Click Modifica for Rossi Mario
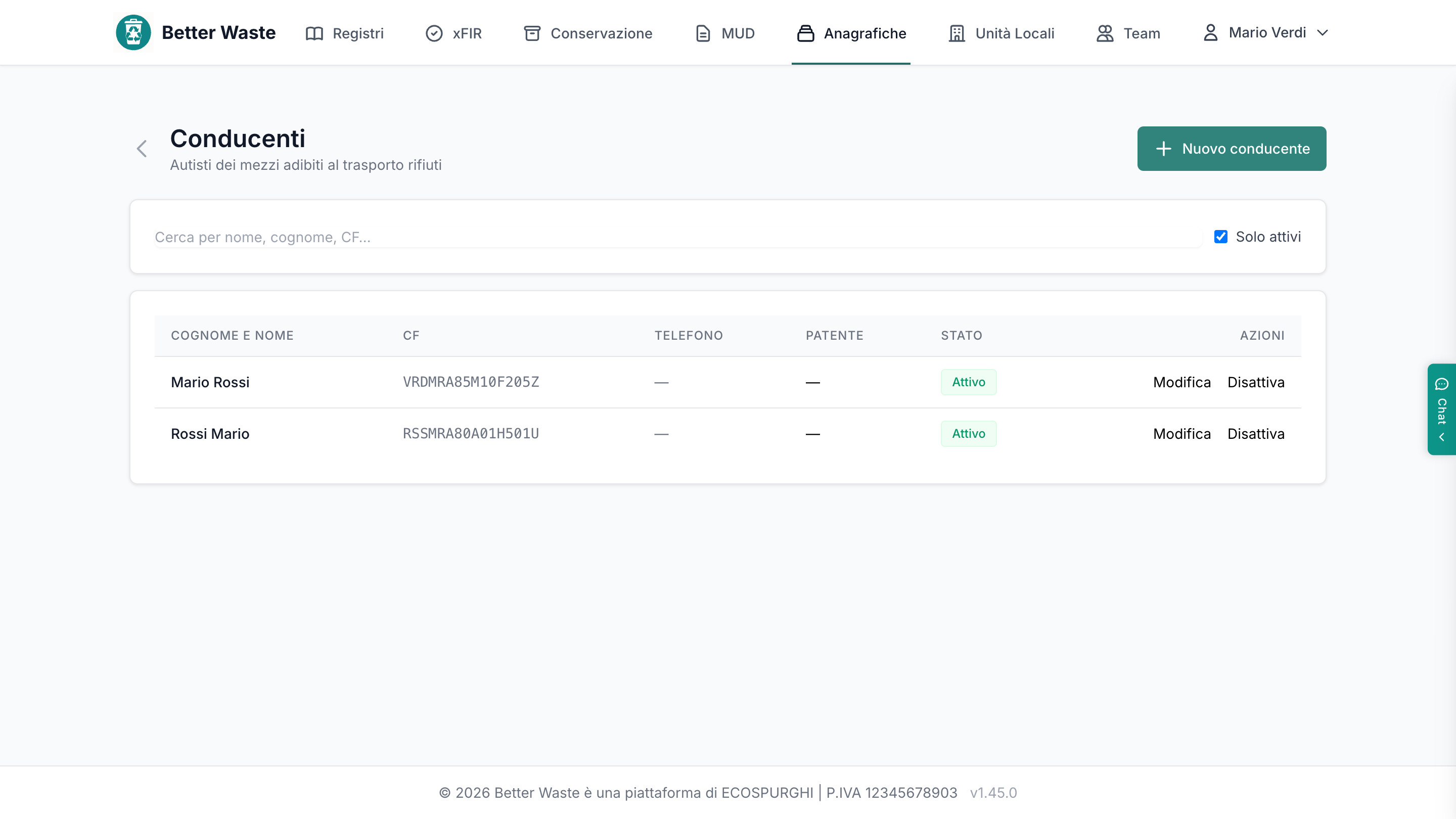 (x=1182, y=434)
